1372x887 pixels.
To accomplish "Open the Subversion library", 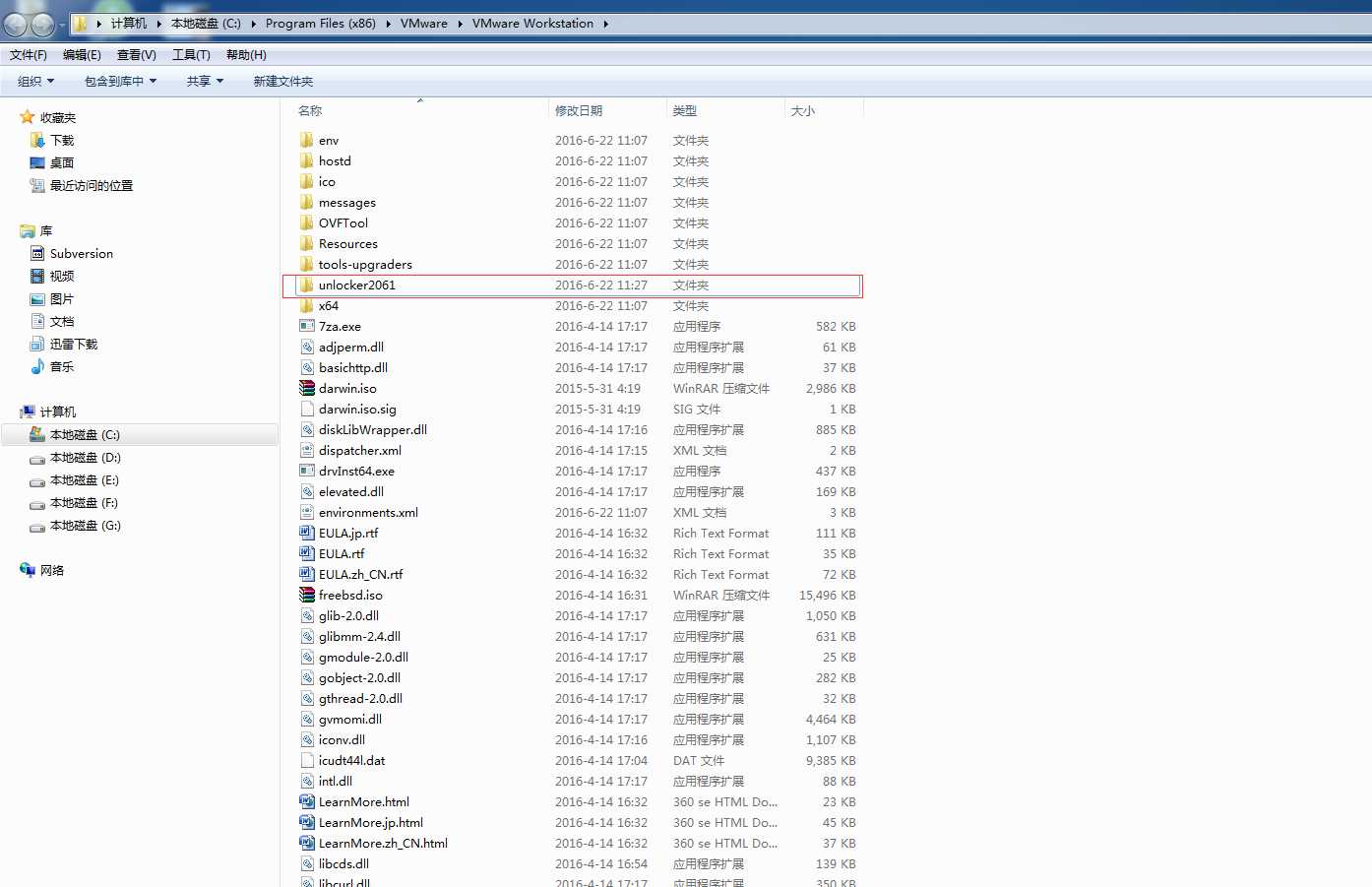I will pyautogui.click(x=82, y=253).
